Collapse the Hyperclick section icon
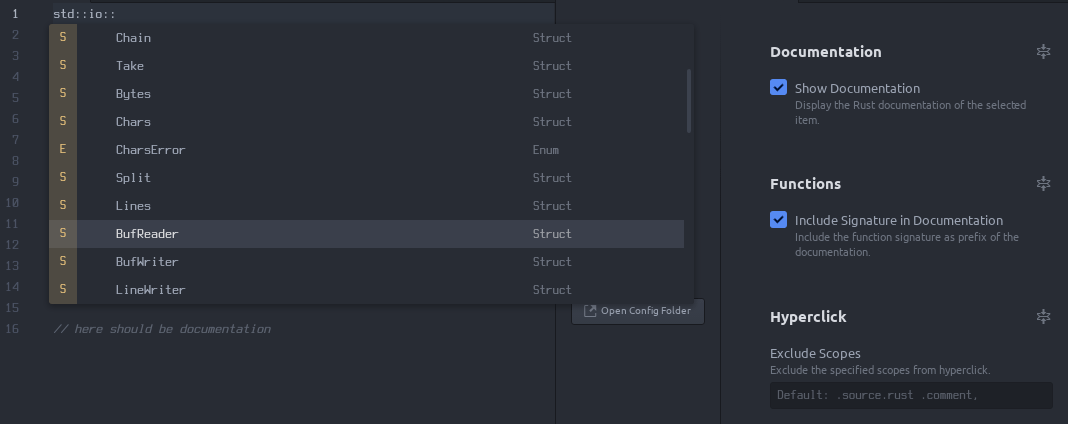The width and height of the screenshot is (1068, 424). tap(1043, 317)
